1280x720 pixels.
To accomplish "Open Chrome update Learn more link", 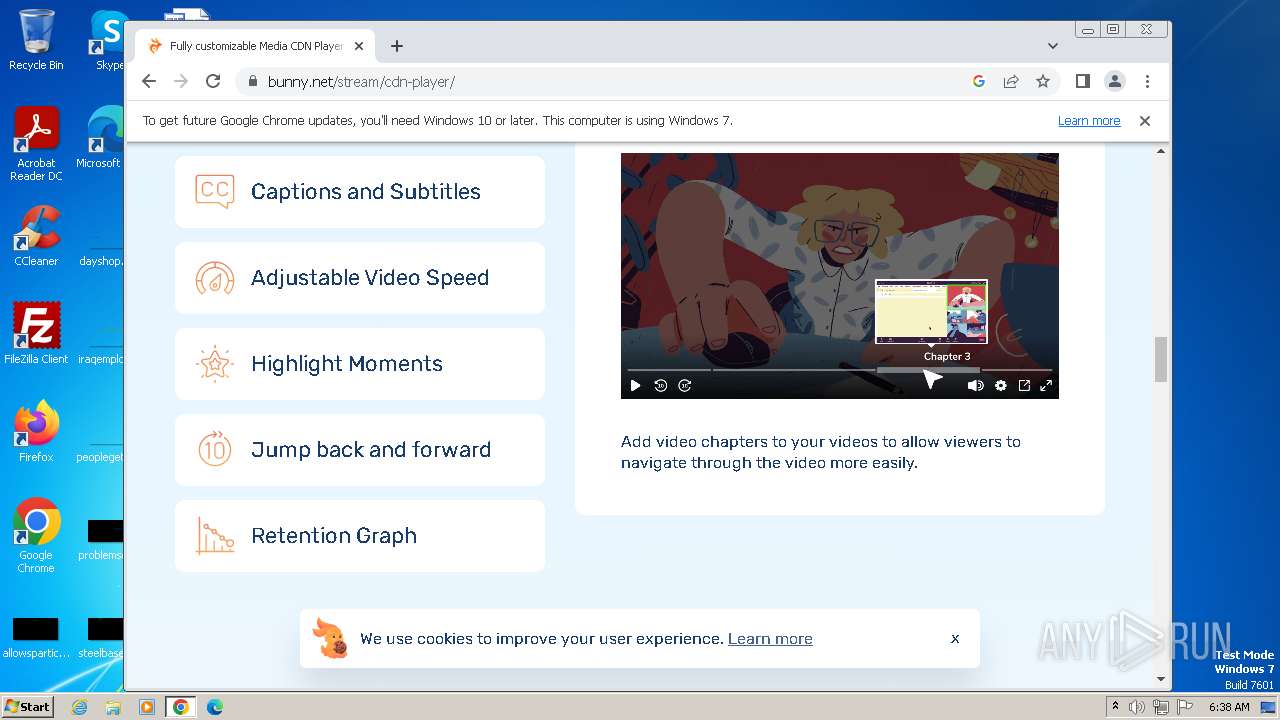I will tap(1089, 121).
